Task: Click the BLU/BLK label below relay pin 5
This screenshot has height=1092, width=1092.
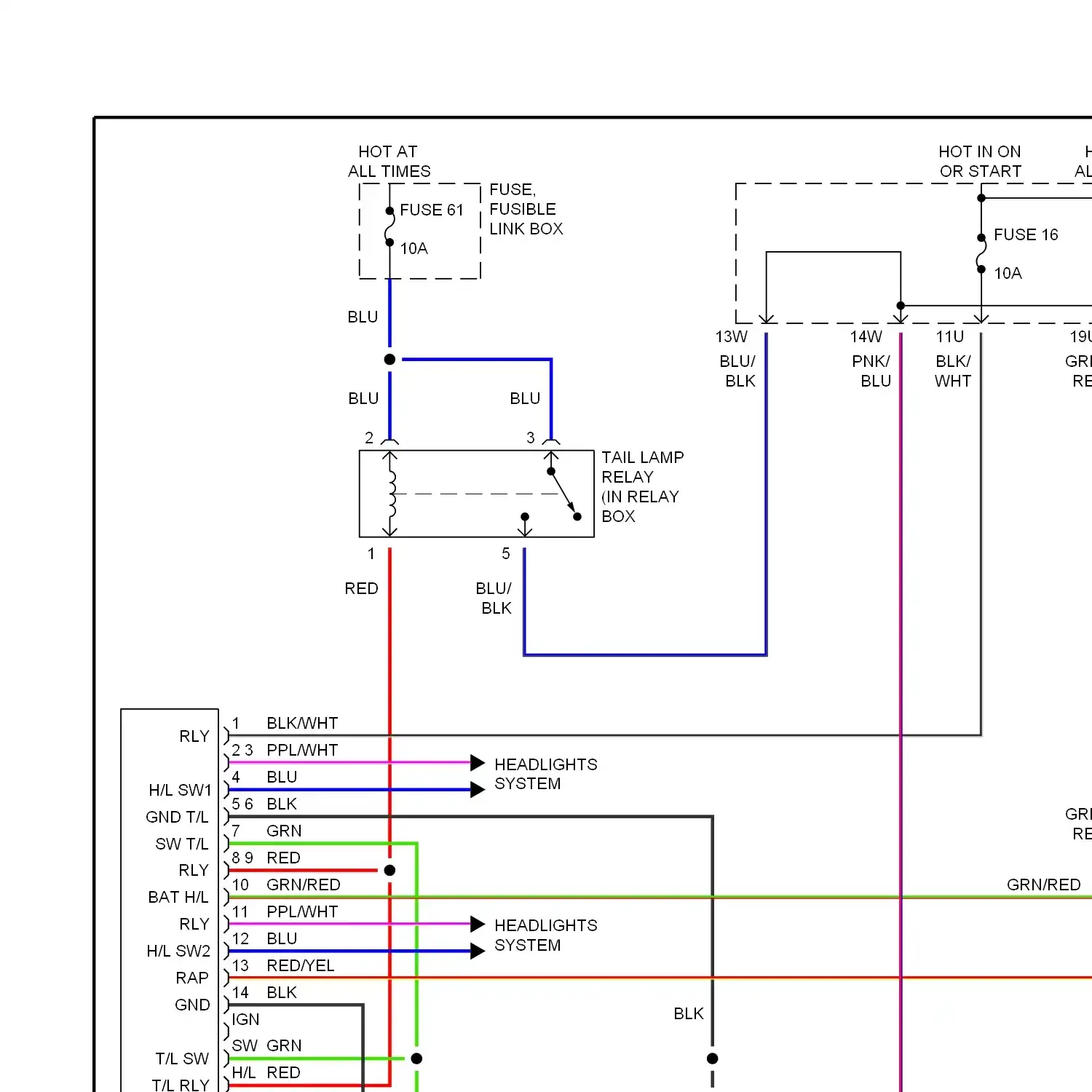Action: pos(494,598)
